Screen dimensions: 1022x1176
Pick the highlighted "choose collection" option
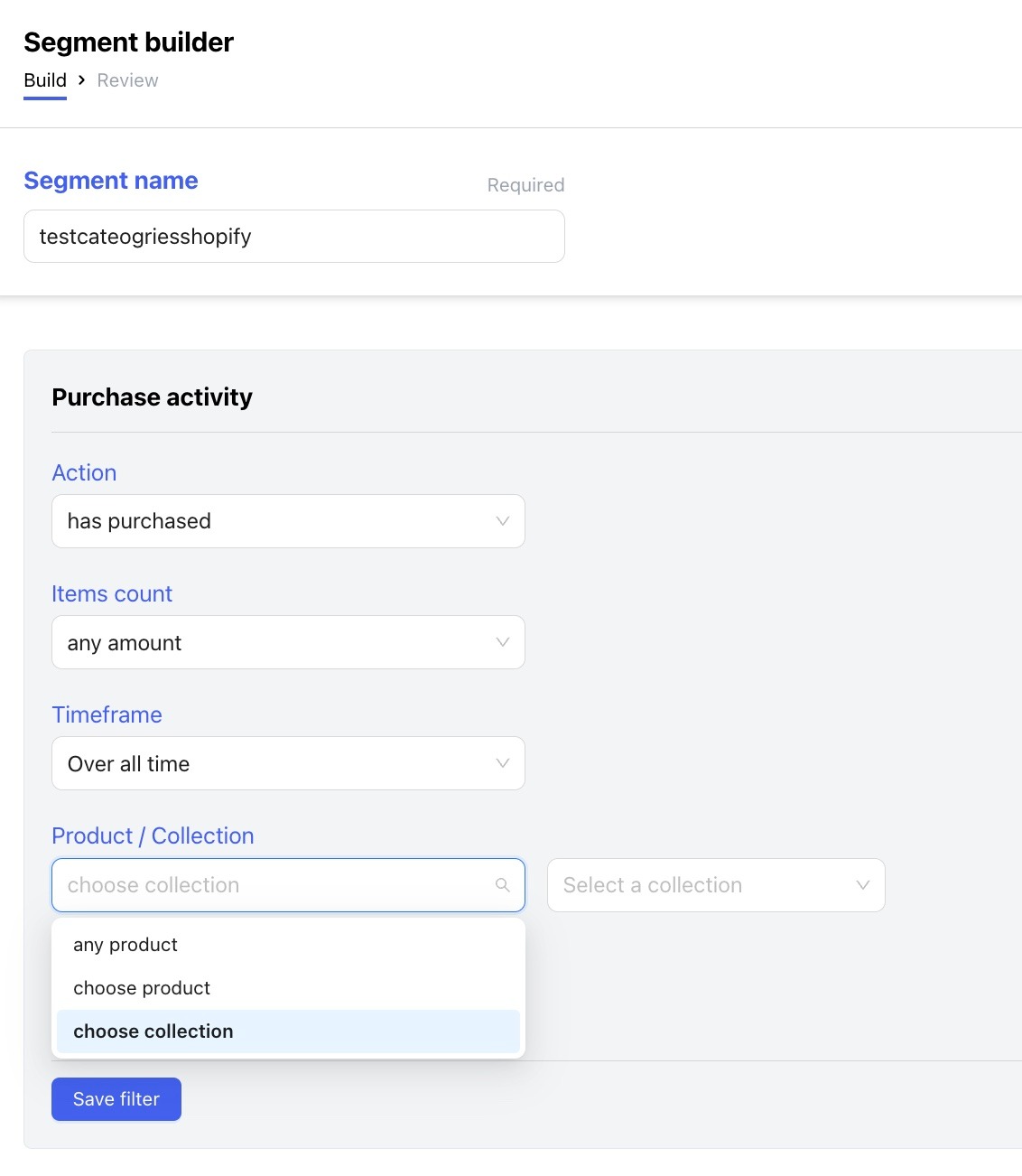(x=153, y=1031)
